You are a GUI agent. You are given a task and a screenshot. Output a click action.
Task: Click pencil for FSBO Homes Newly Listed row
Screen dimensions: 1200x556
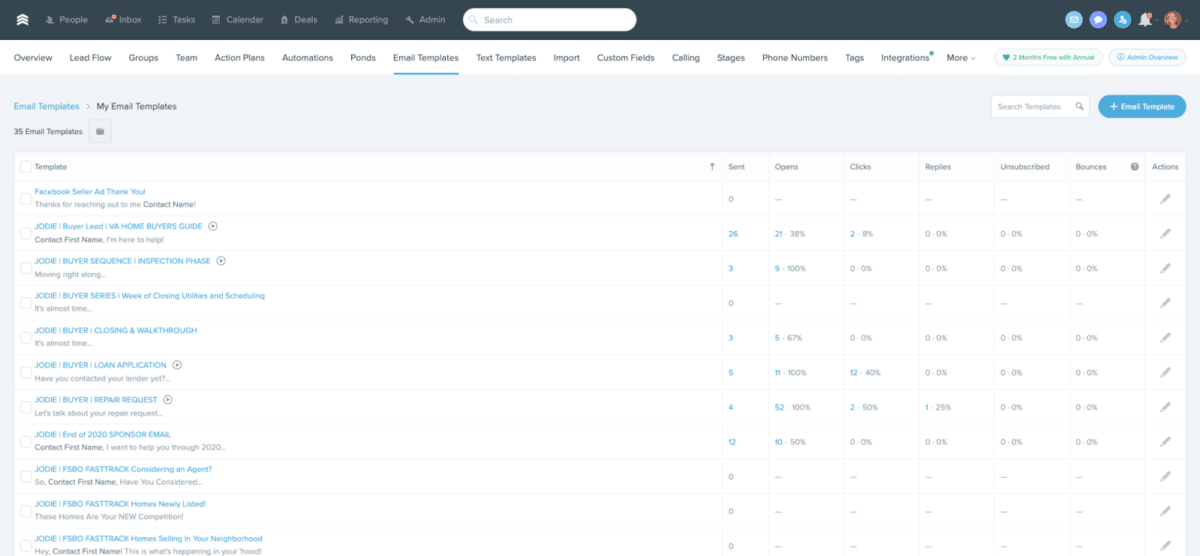(1165, 511)
